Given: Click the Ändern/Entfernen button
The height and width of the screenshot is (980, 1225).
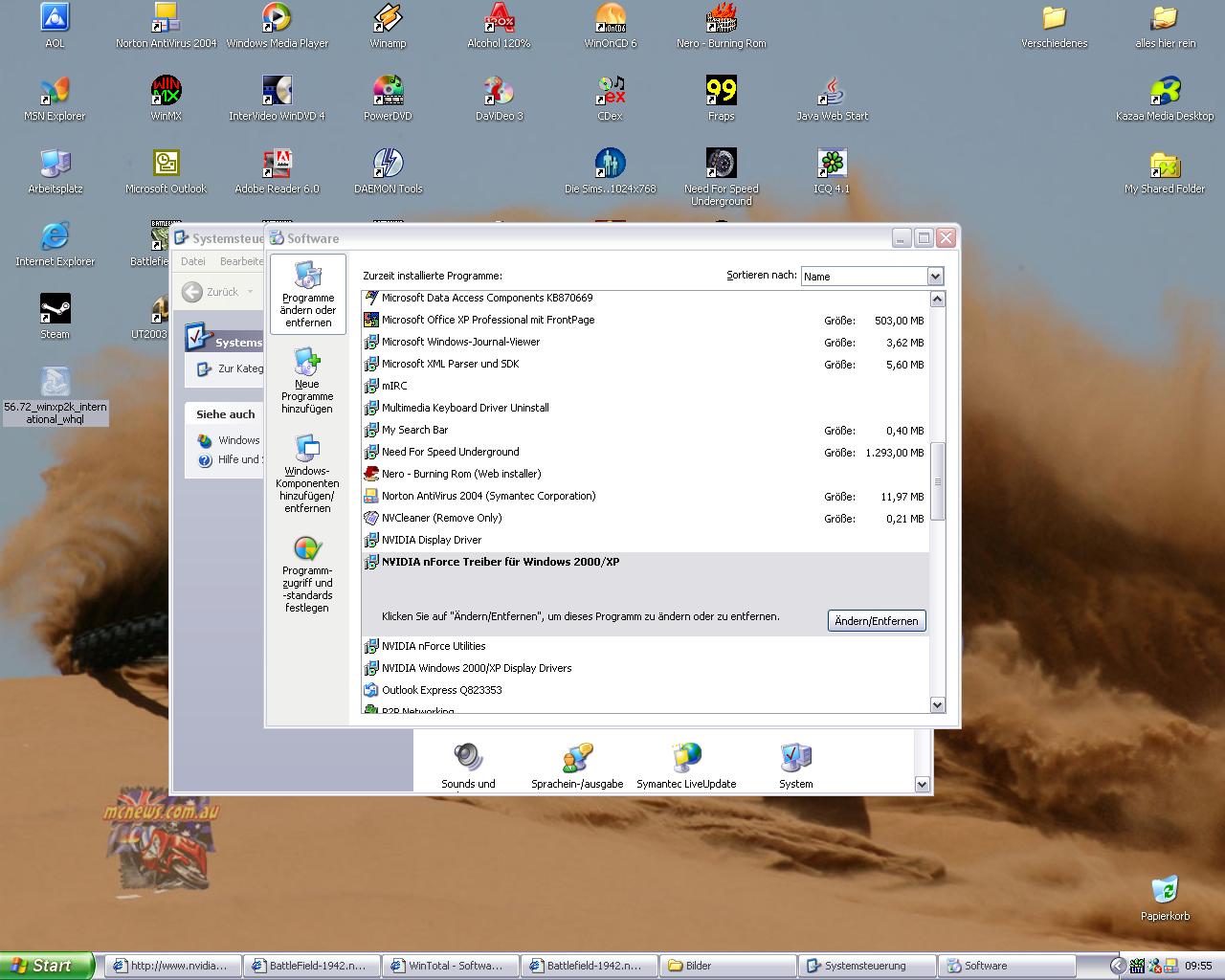Looking at the screenshot, I should (x=877, y=621).
